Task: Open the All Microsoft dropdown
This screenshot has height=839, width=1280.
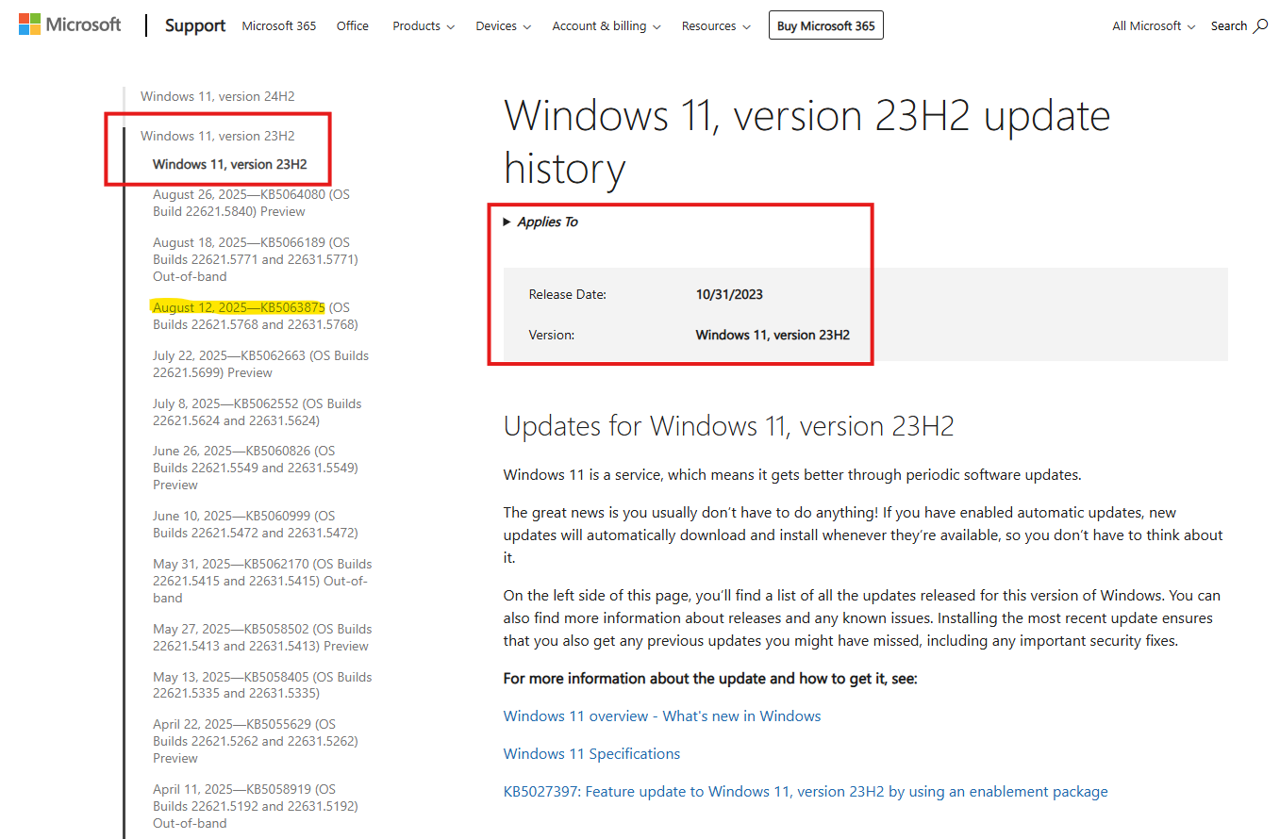Action: point(1154,26)
